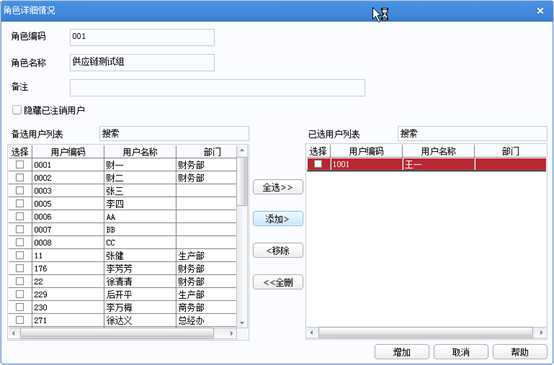The height and width of the screenshot is (365, 554).
Task: Focus the 角色编码 input field
Action: coord(142,37)
